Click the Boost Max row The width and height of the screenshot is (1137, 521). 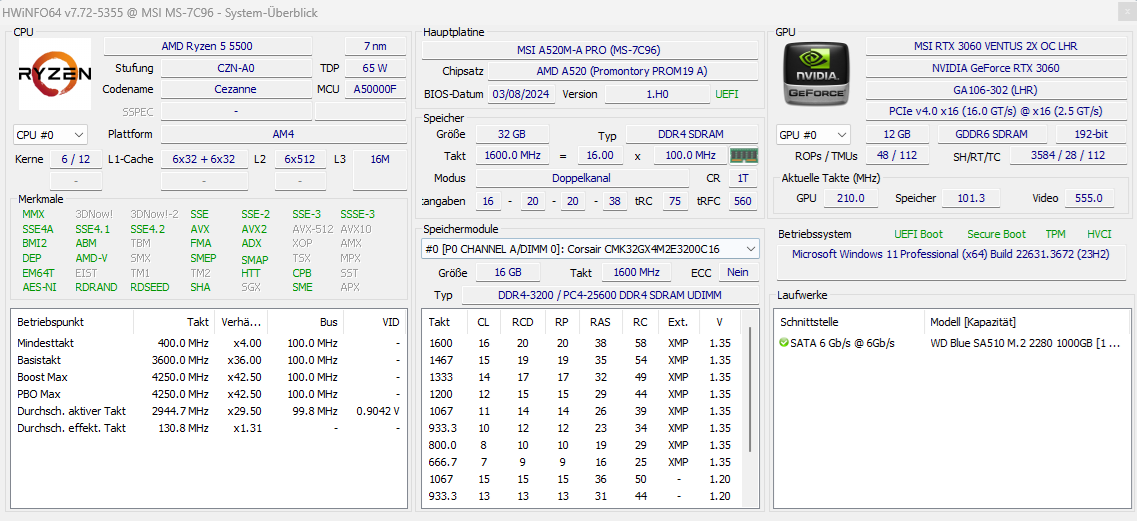[x=209, y=377]
